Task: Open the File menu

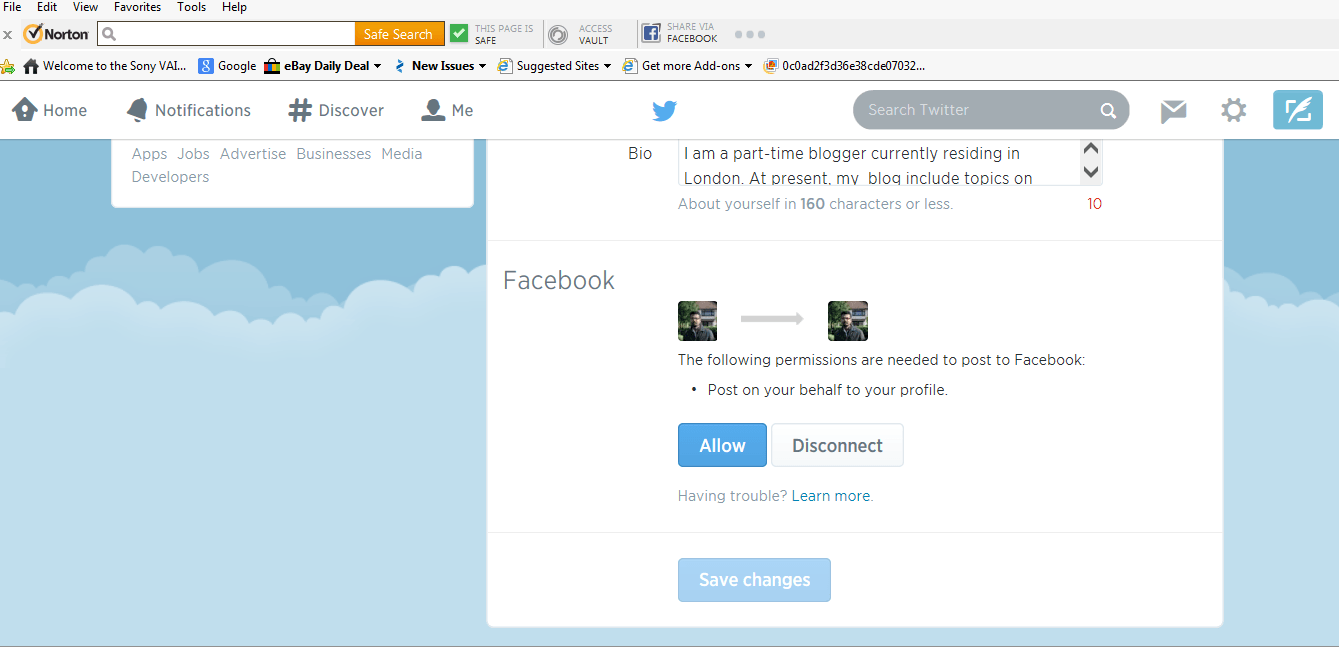Action: [12, 7]
